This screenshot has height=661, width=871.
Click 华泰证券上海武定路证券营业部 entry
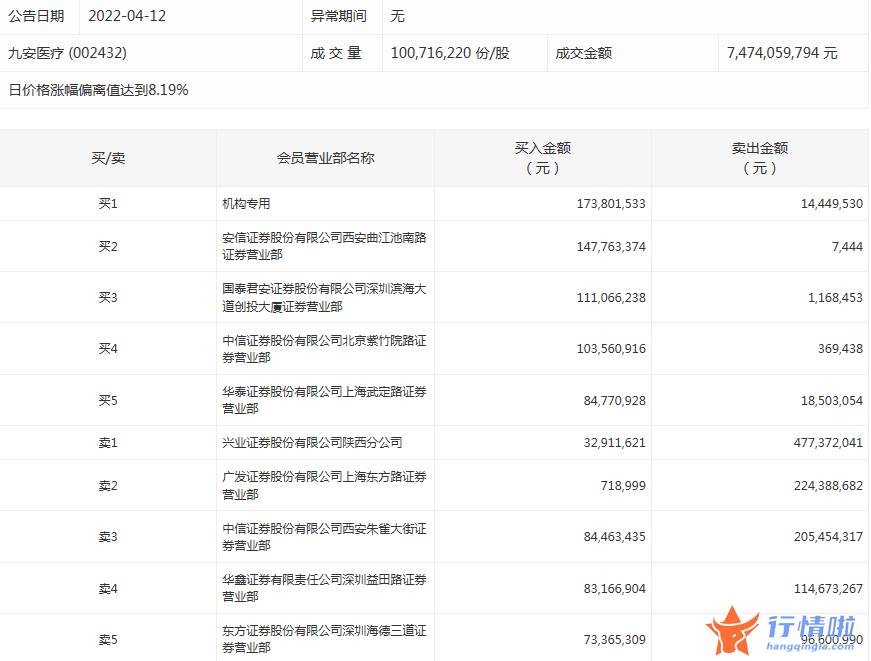[324, 400]
